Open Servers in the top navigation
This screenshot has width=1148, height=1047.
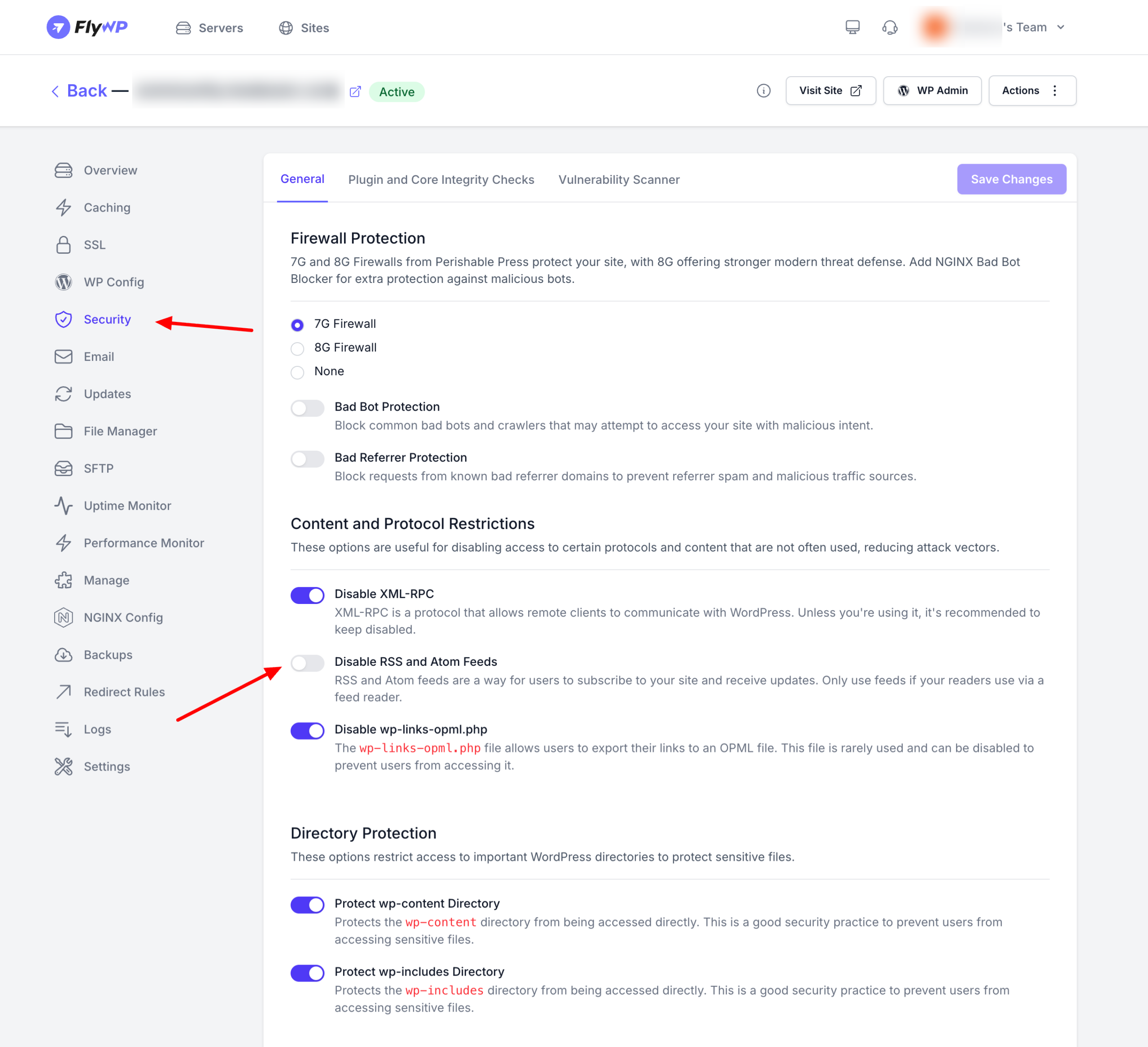pyautogui.click(x=209, y=28)
